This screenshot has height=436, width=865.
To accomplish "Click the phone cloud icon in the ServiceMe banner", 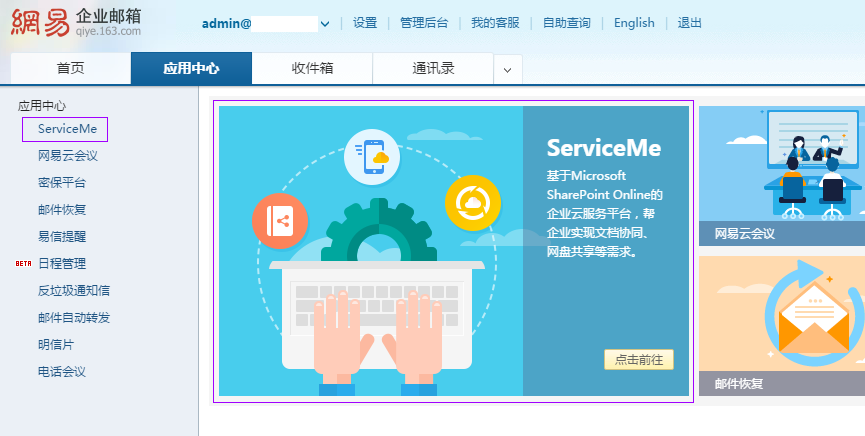I will click(x=372, y=157).
